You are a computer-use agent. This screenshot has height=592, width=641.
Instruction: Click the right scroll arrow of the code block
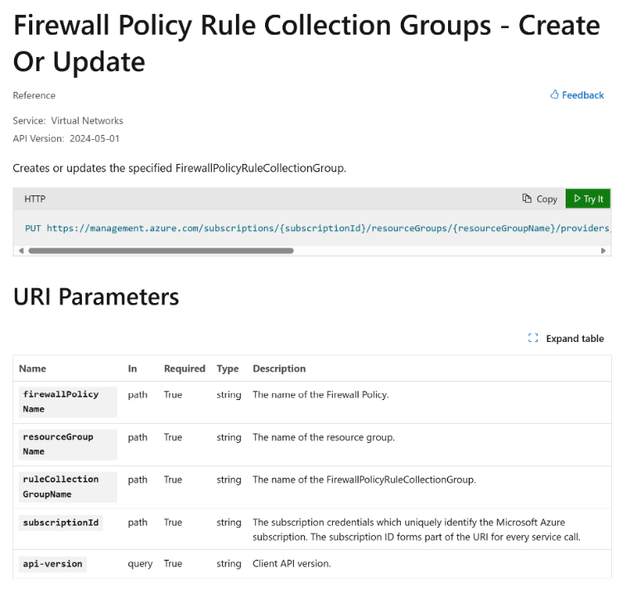[x=603, y=251]
